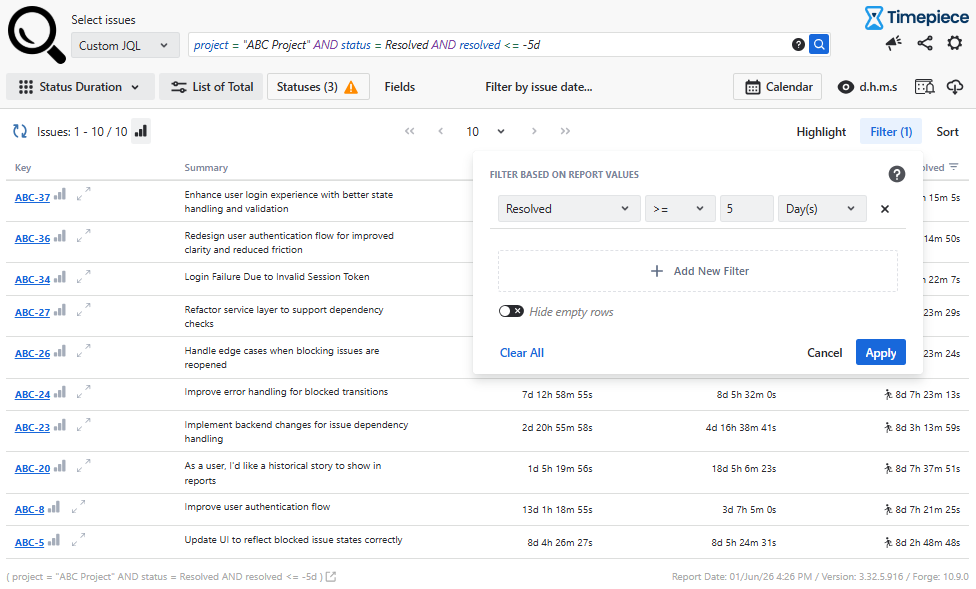Screen dimensions: 976x589
Task: Remove the Resolved filter row
Action: tap(884, 209)
